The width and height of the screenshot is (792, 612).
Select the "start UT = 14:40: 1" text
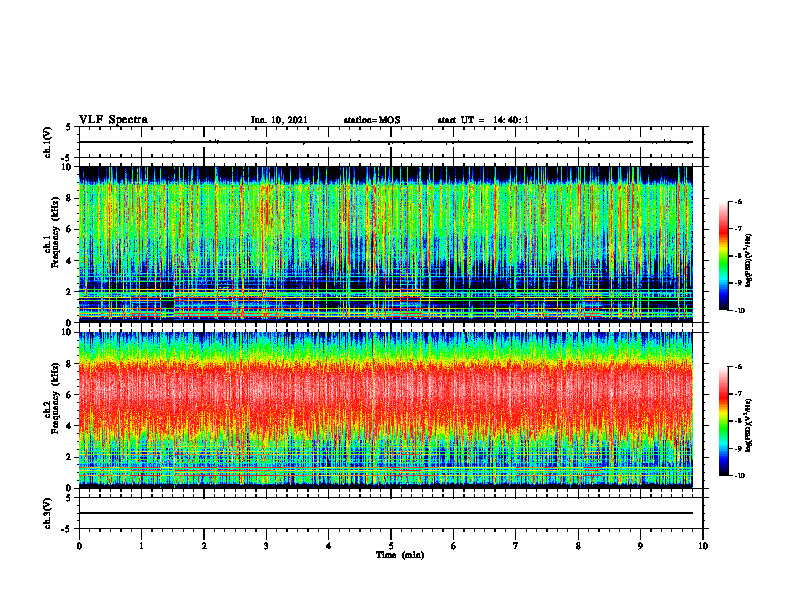(483, 120)
